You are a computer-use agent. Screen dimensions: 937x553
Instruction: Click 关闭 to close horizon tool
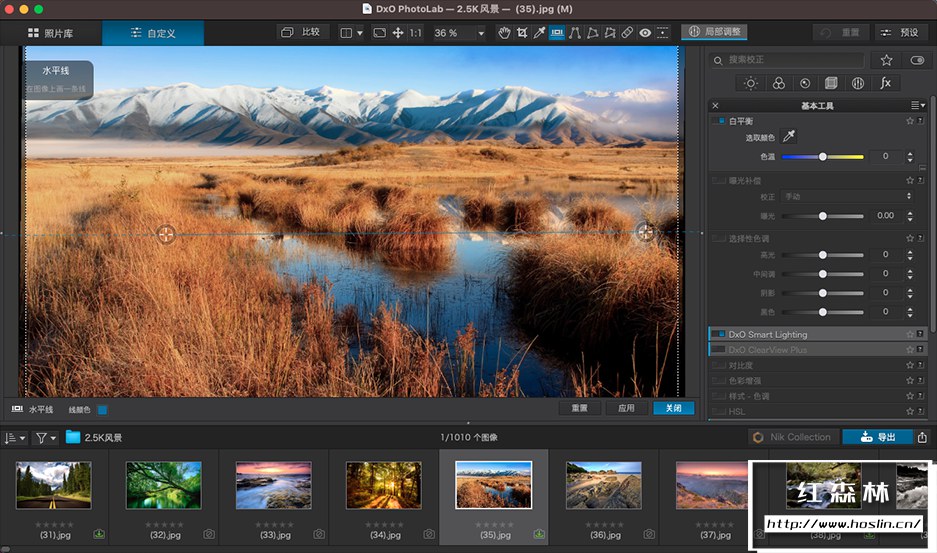pyautogui.click(x=673, y=408)
